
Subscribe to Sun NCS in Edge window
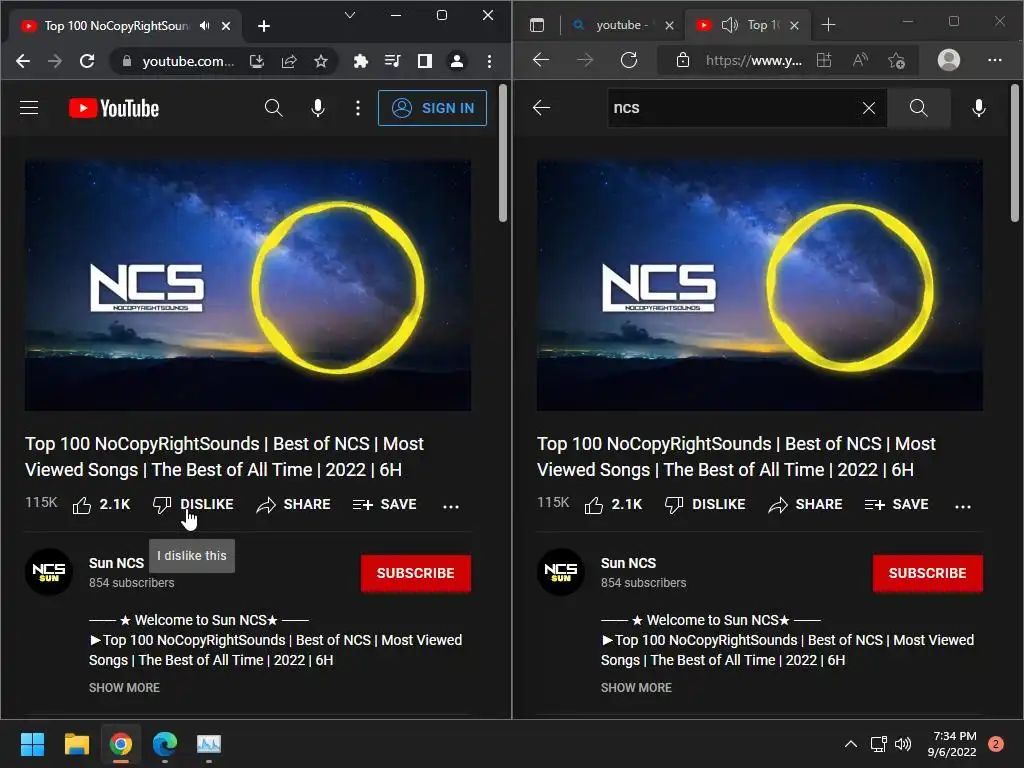tap(927, 573)
